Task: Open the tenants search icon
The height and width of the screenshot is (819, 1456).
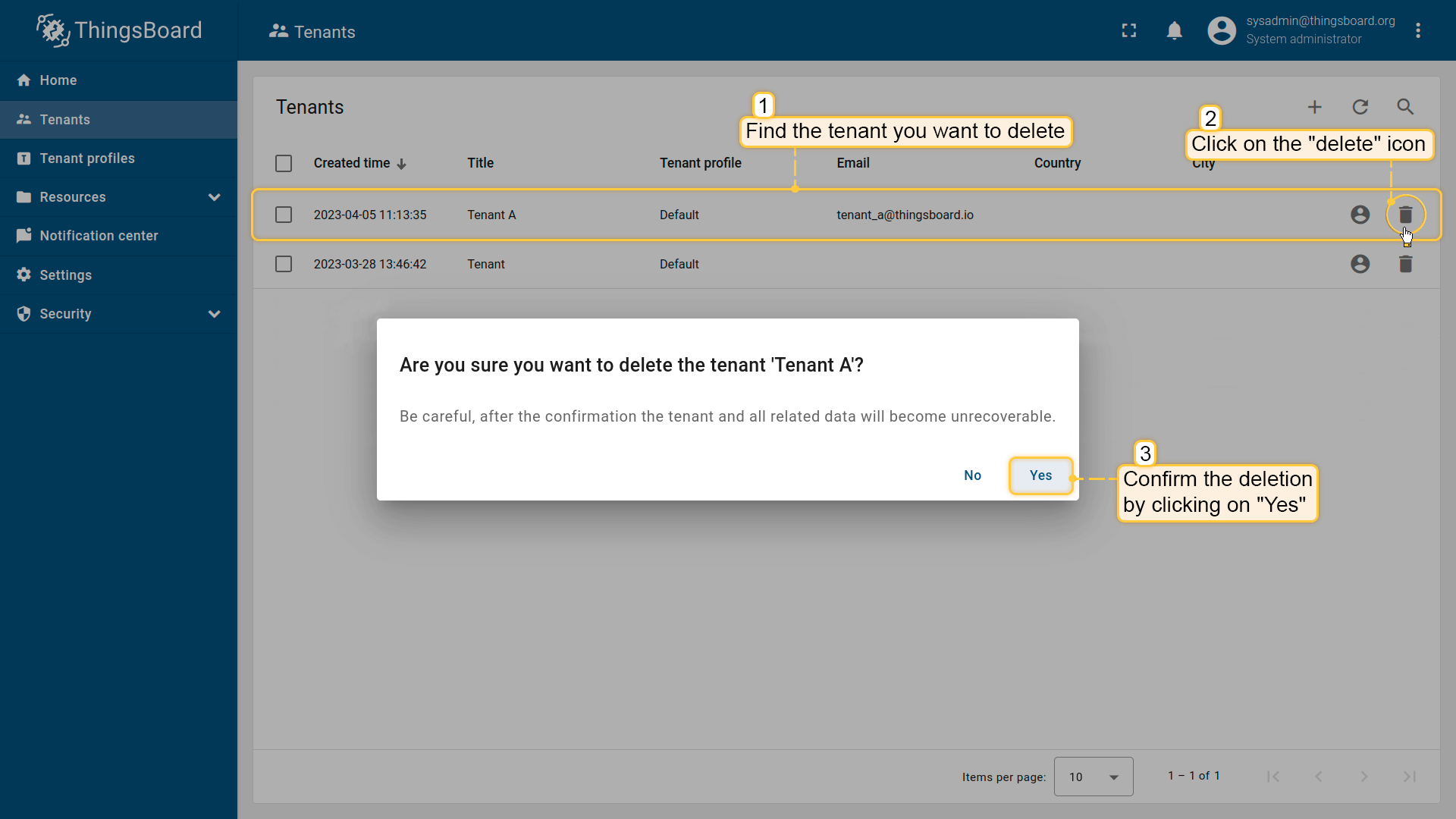Action: pyautogui.click(x=1405, y=107)
